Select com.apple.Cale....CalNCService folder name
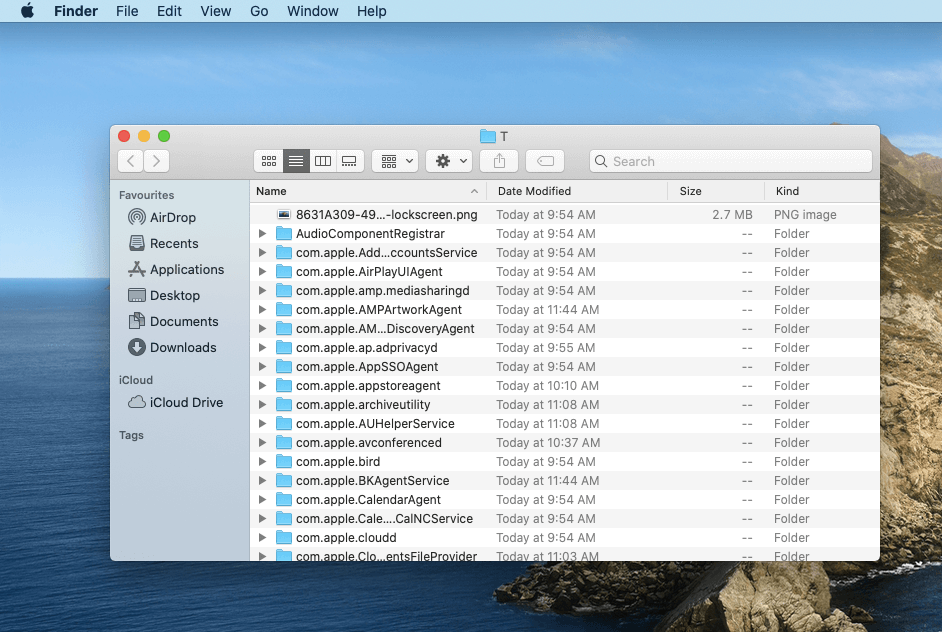Screen dimensions: 942x632 384,518
